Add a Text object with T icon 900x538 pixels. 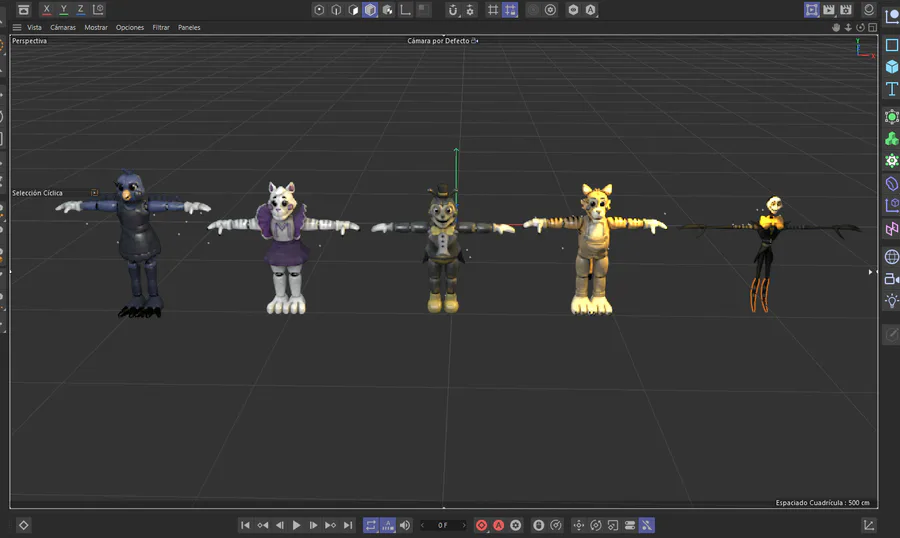891,89
